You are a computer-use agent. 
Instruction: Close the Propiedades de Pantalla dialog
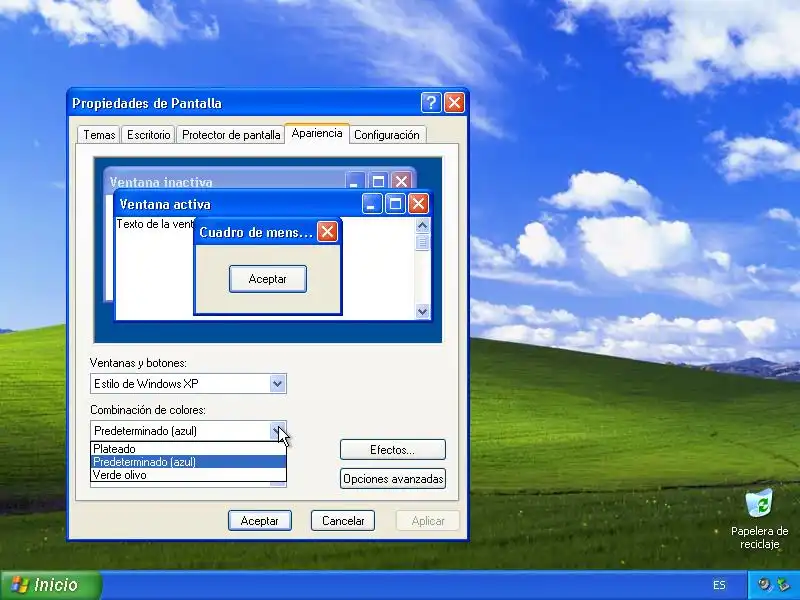[454, 103]
